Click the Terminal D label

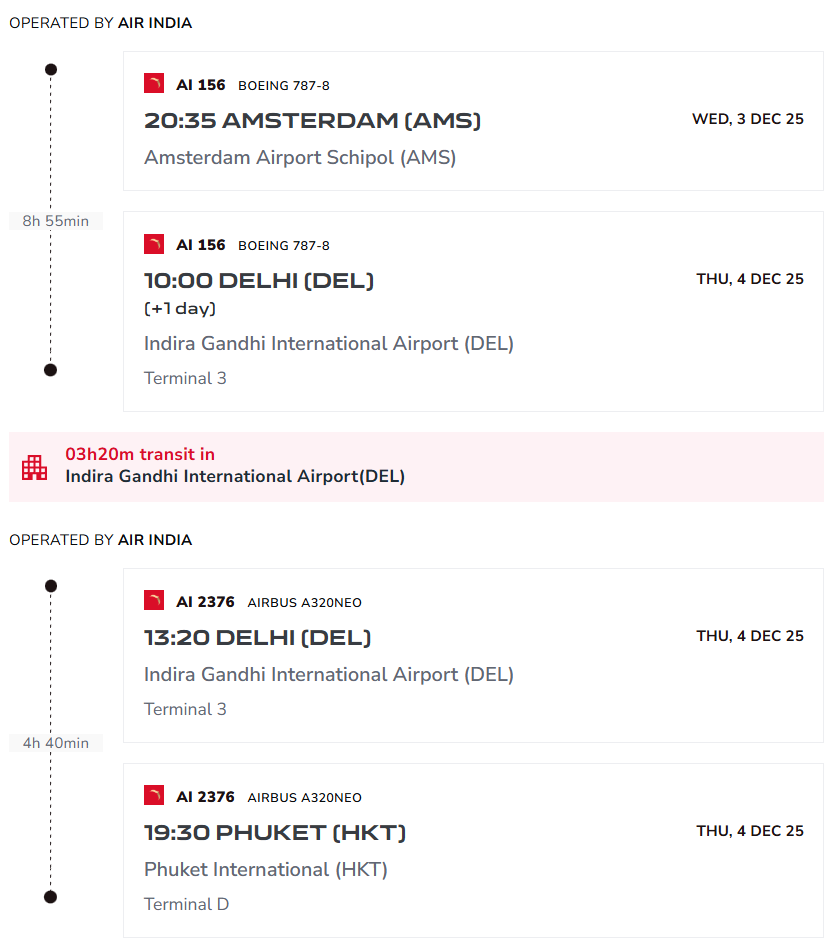click(x=186, y=904)
